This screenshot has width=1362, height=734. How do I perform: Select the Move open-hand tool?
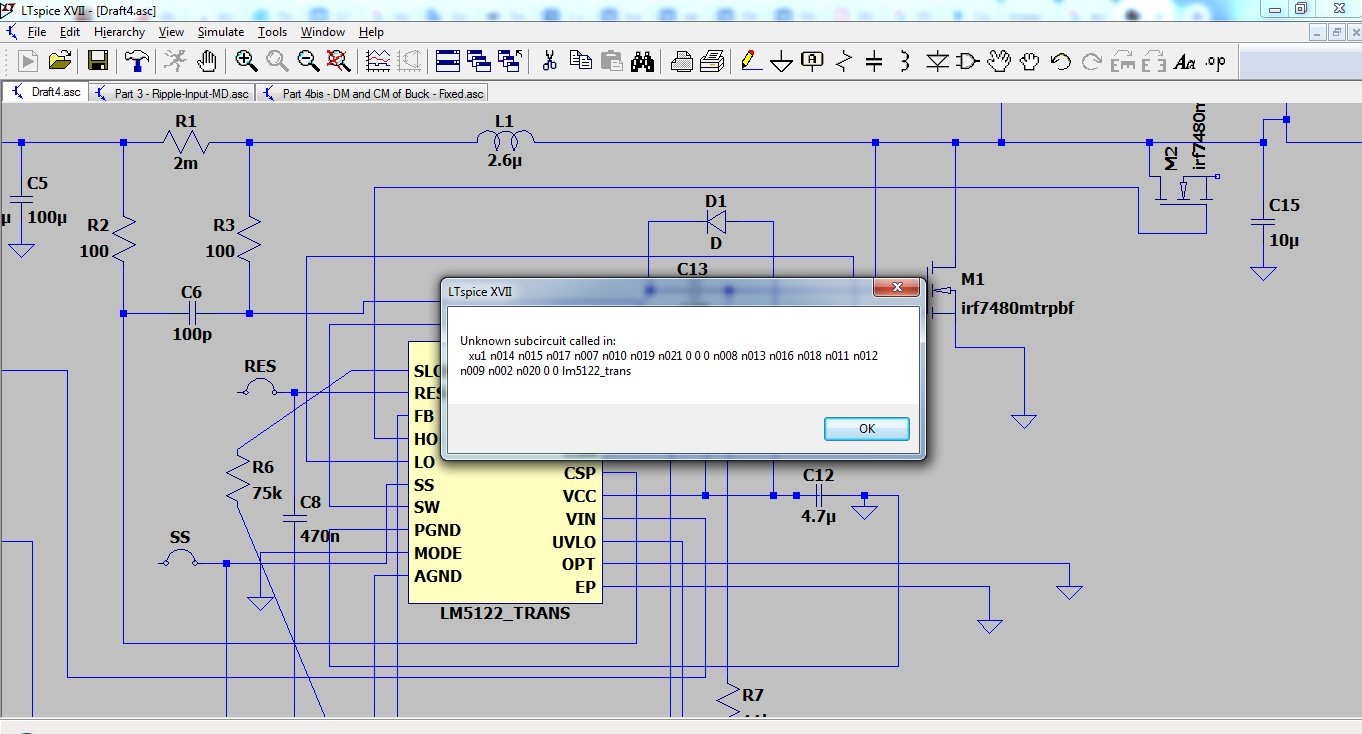998,61
